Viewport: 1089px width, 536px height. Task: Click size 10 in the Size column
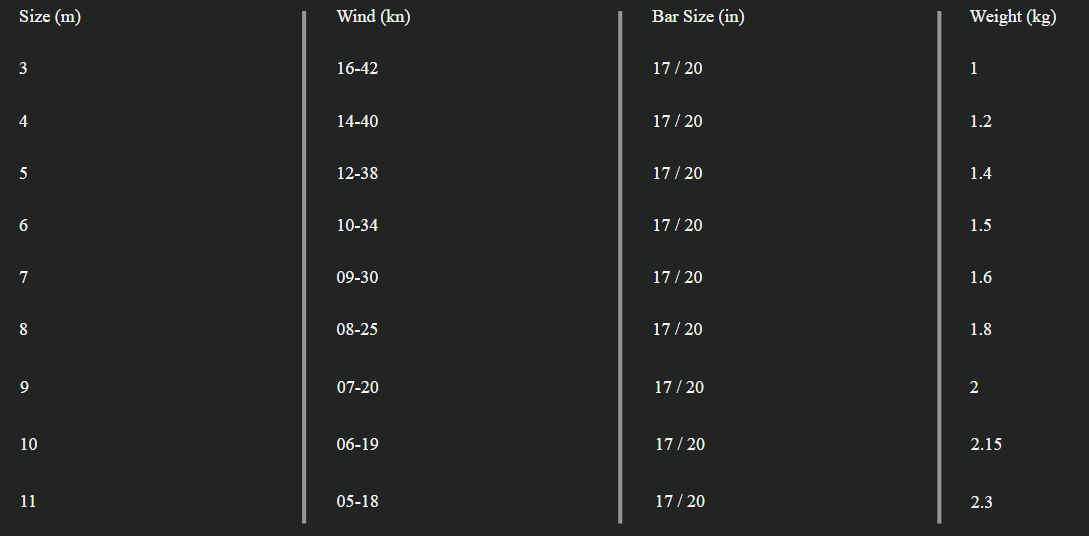pyautogui.click(x=28, y=444)
